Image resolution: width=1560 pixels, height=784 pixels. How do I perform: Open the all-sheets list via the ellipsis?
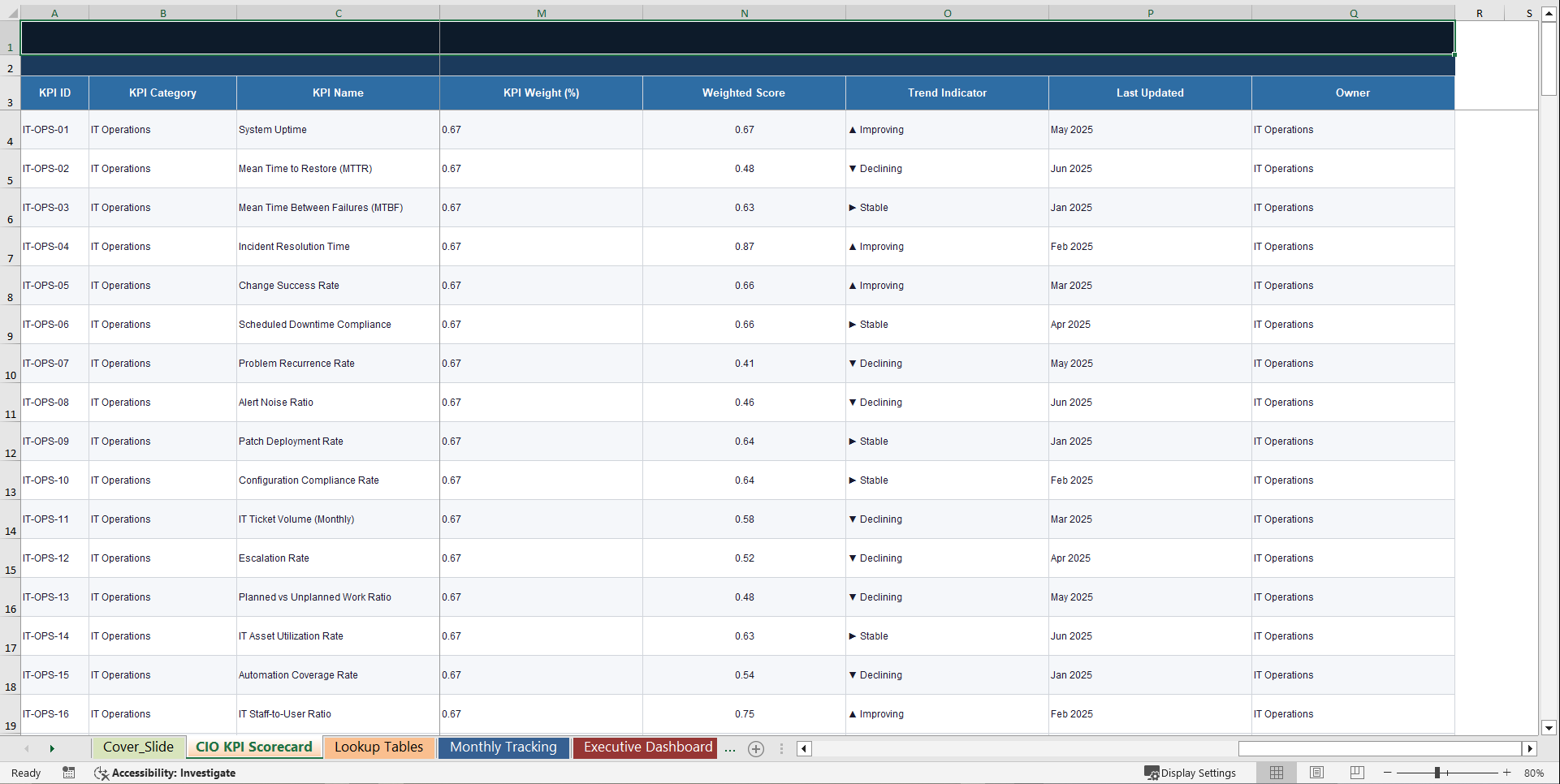pyautogui.click(x=729, y=748)
